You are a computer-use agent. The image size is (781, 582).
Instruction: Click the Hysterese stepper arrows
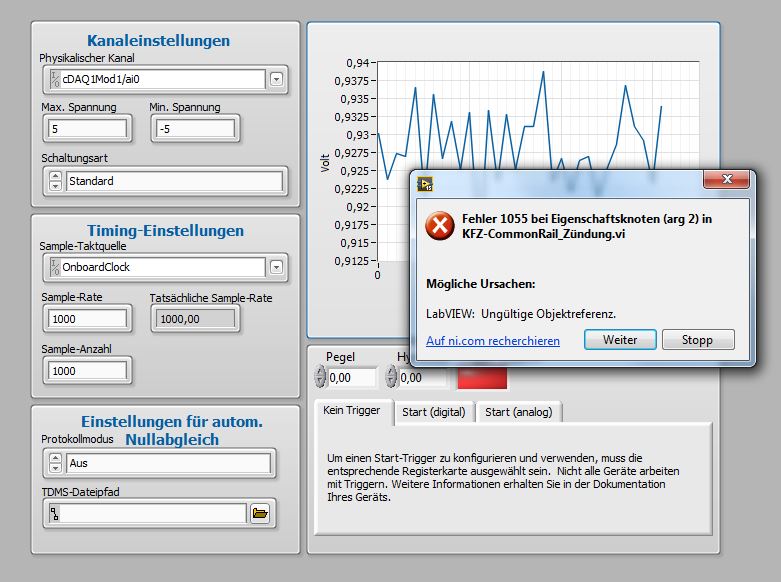coord(391,377)
